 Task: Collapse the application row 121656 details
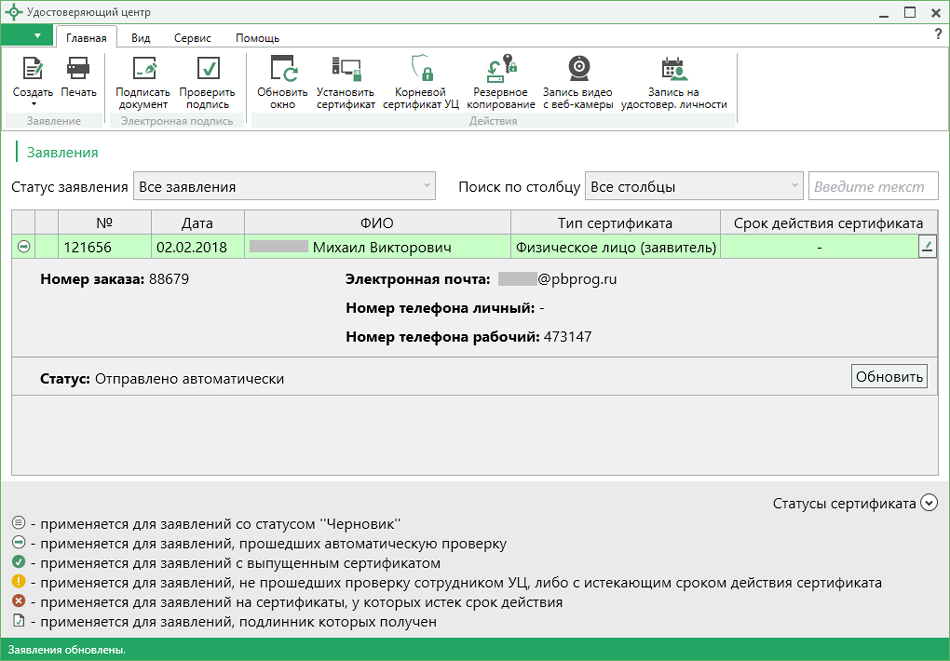point(24,247)
